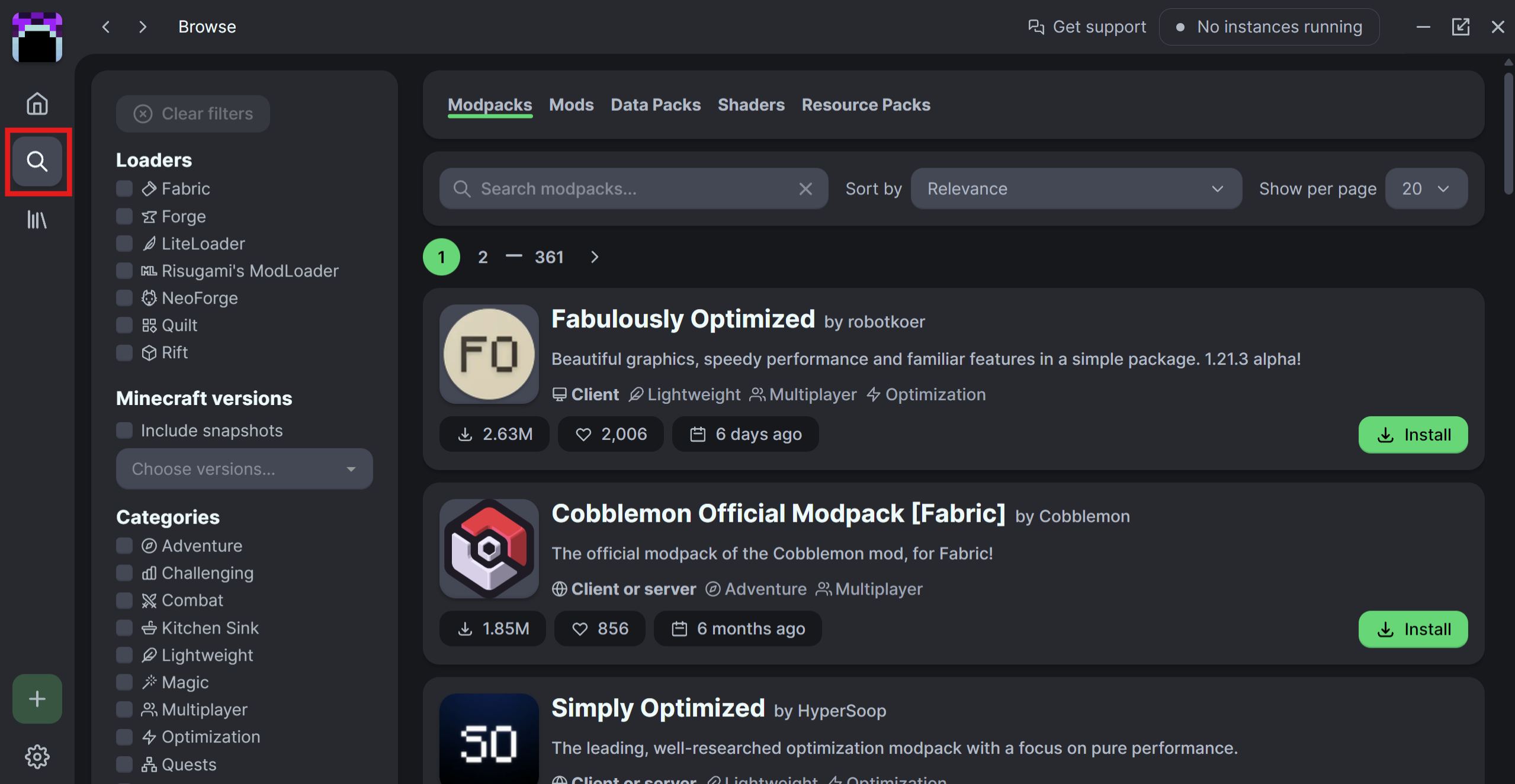The width and height of the screenshot is (1515, 784).
Task: Click Adventure tag on Cobblemon modpack
Action: click(x=756, y=589)
